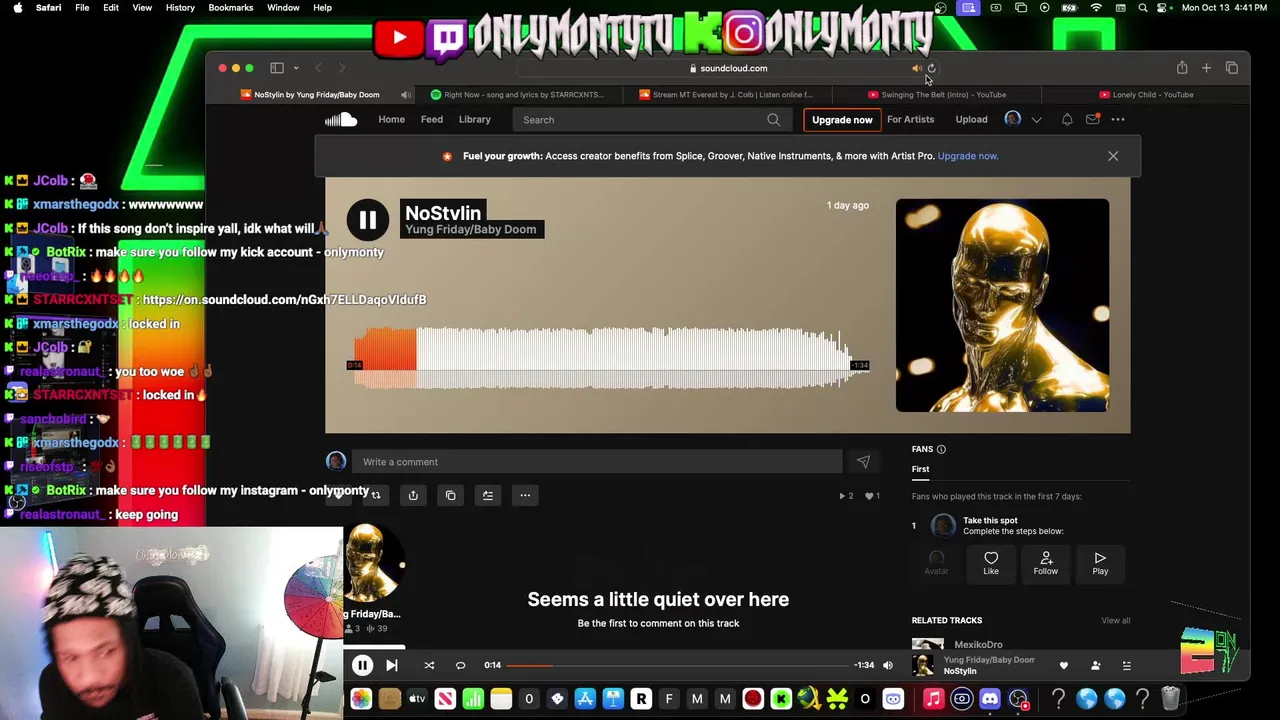Mute the tab audio icon in the address bar
This screenshot has height=720, width=1280.
[916, 68]
